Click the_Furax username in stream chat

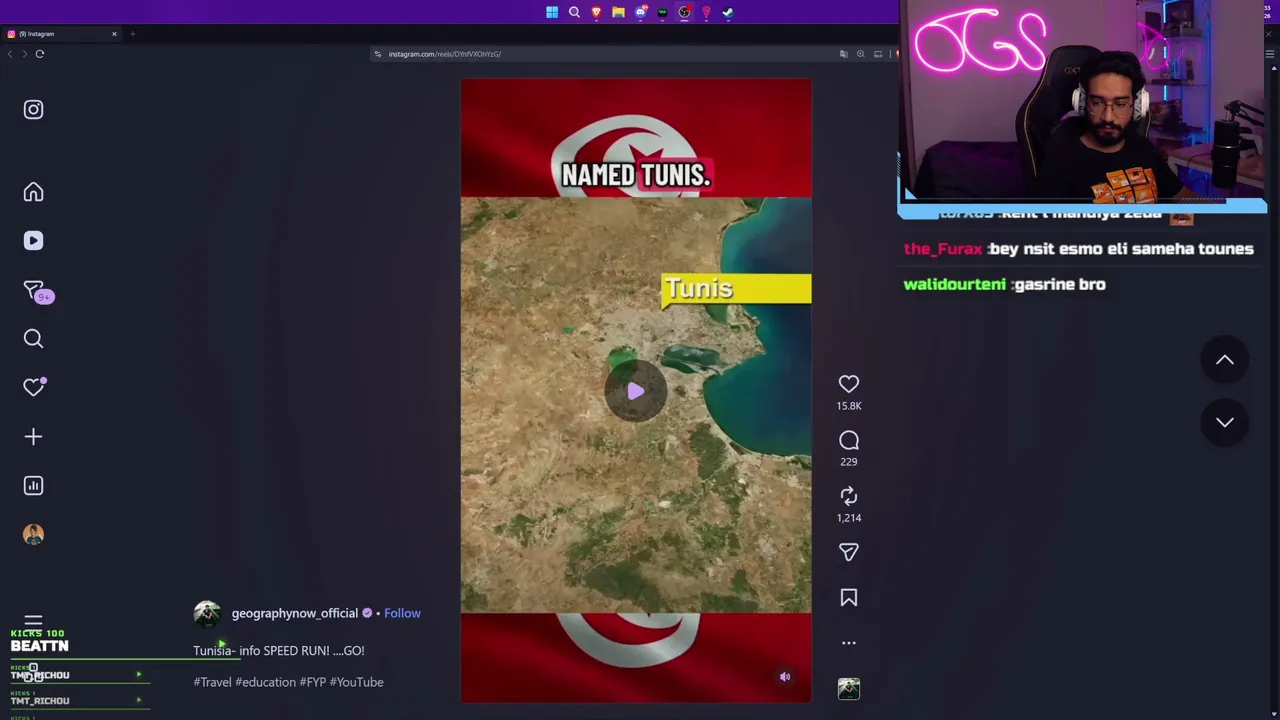pos(943,249)
